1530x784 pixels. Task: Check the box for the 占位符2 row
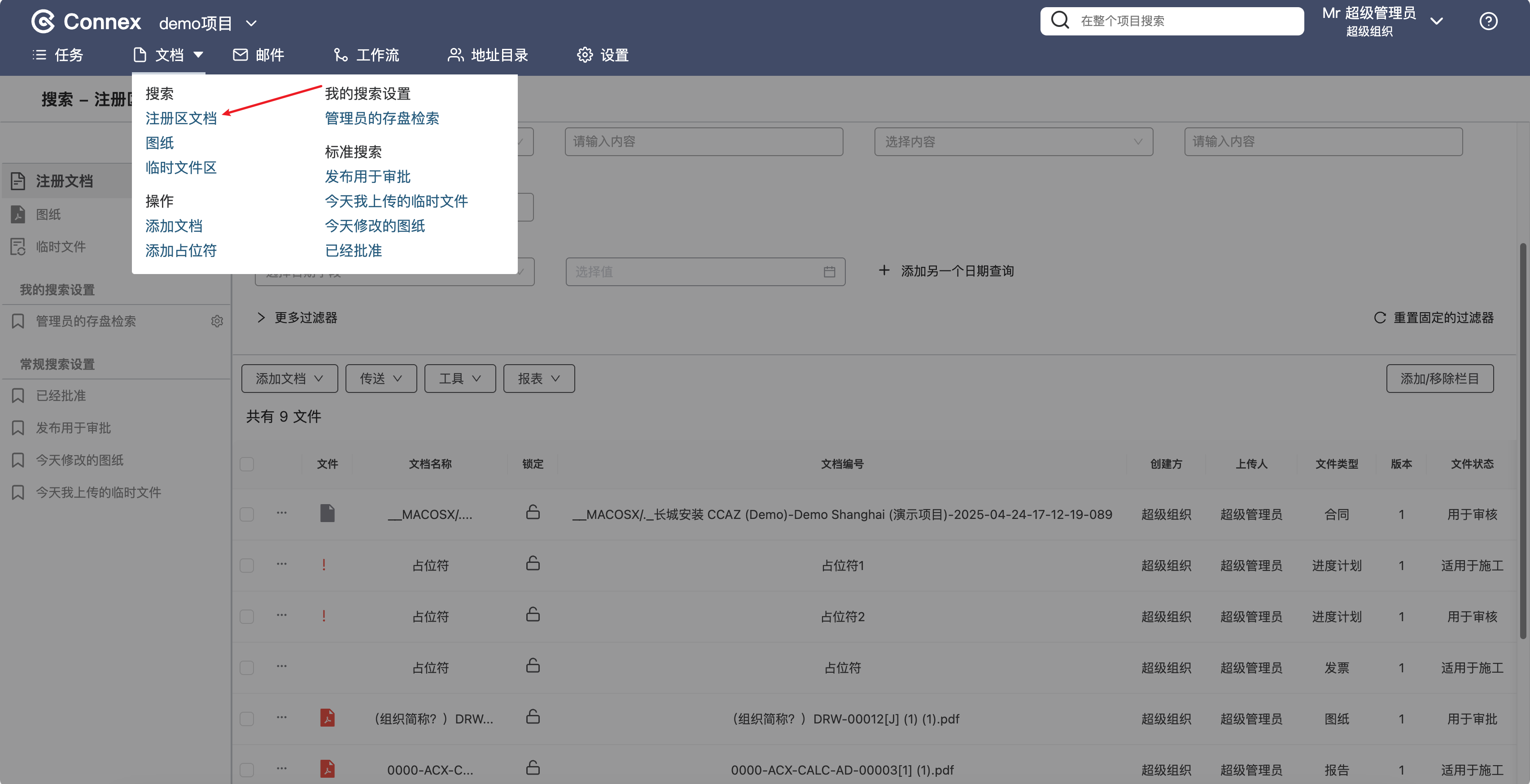point(246,617)
